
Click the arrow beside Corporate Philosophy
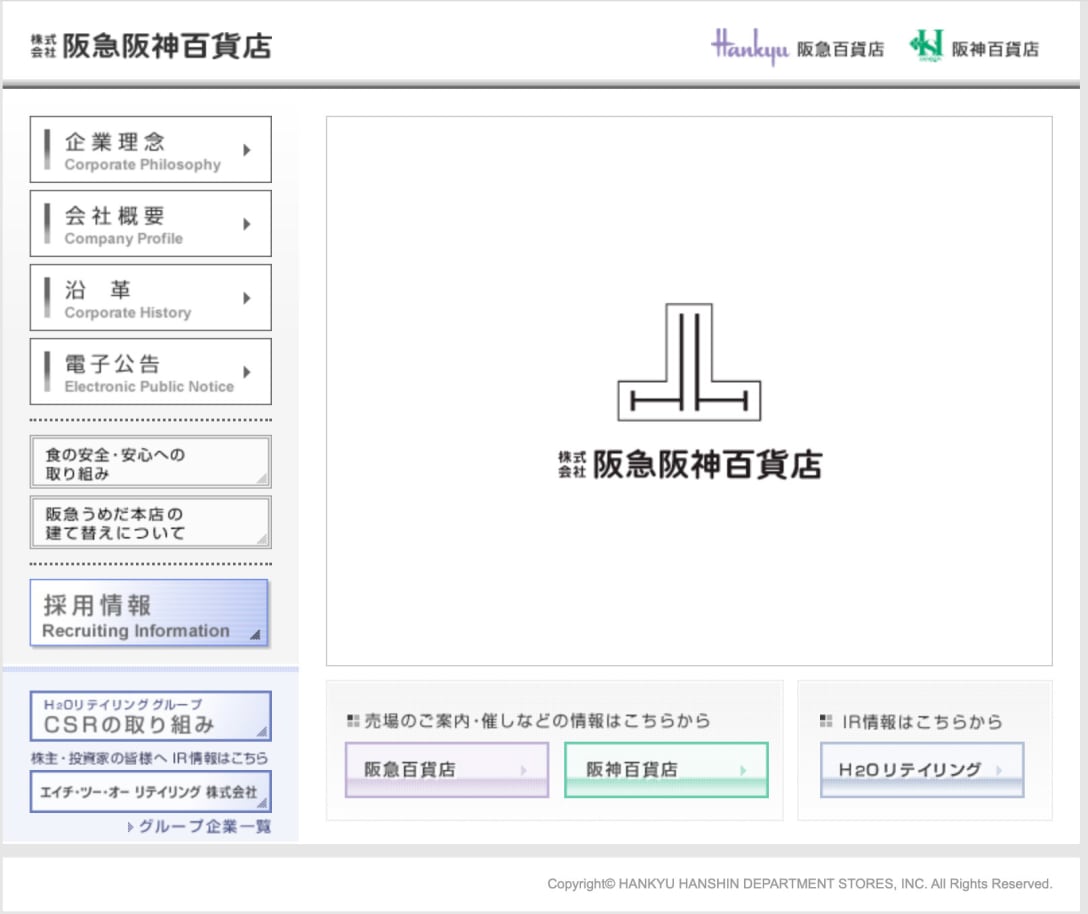click(246, 149)
